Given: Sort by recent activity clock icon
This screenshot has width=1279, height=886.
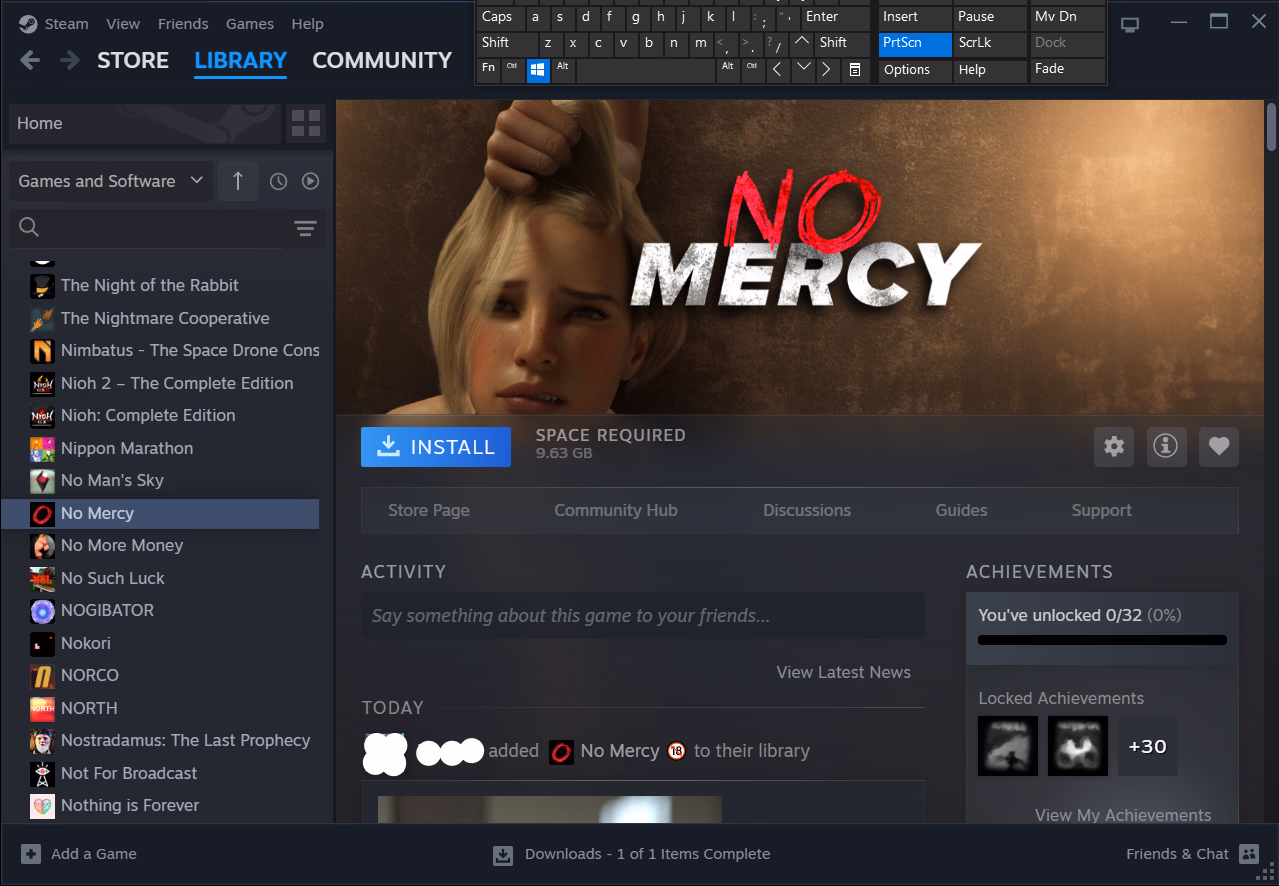Looking at the screenshot, I should 279,181.
